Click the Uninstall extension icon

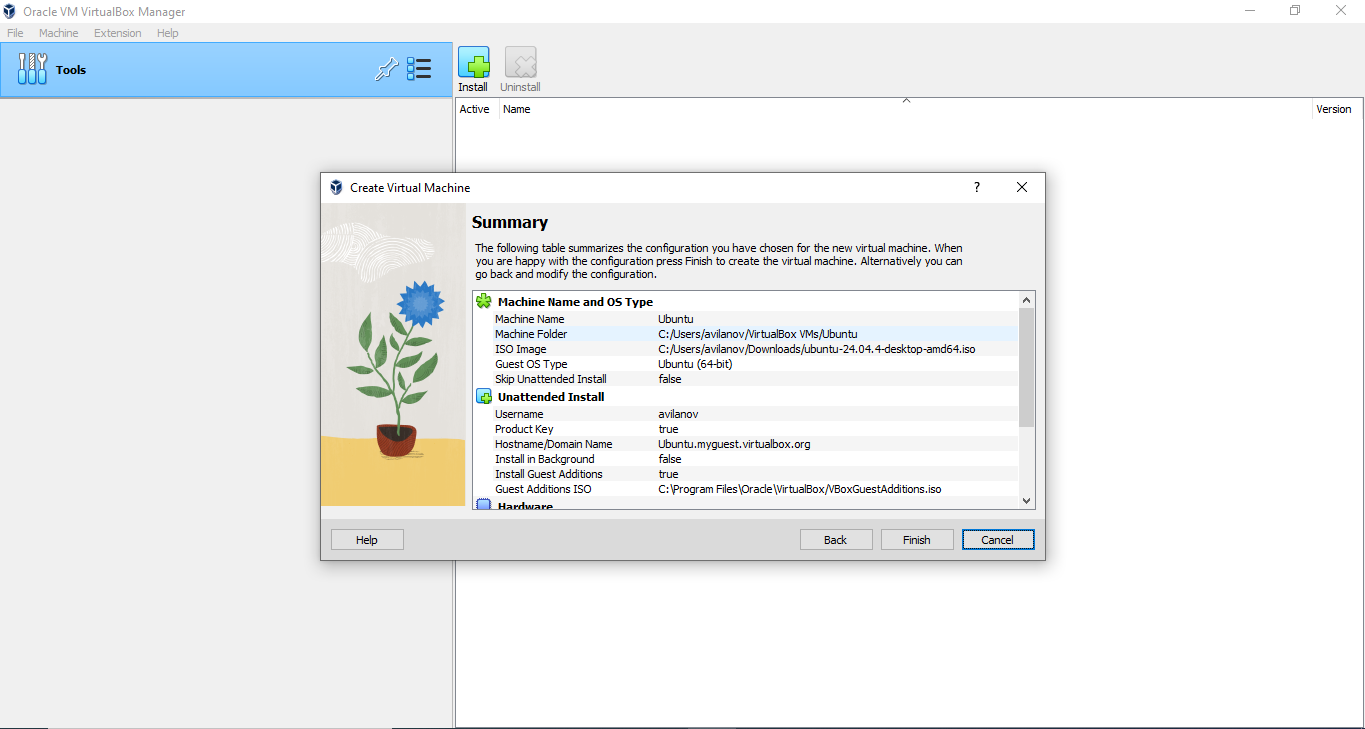(520, 63)
